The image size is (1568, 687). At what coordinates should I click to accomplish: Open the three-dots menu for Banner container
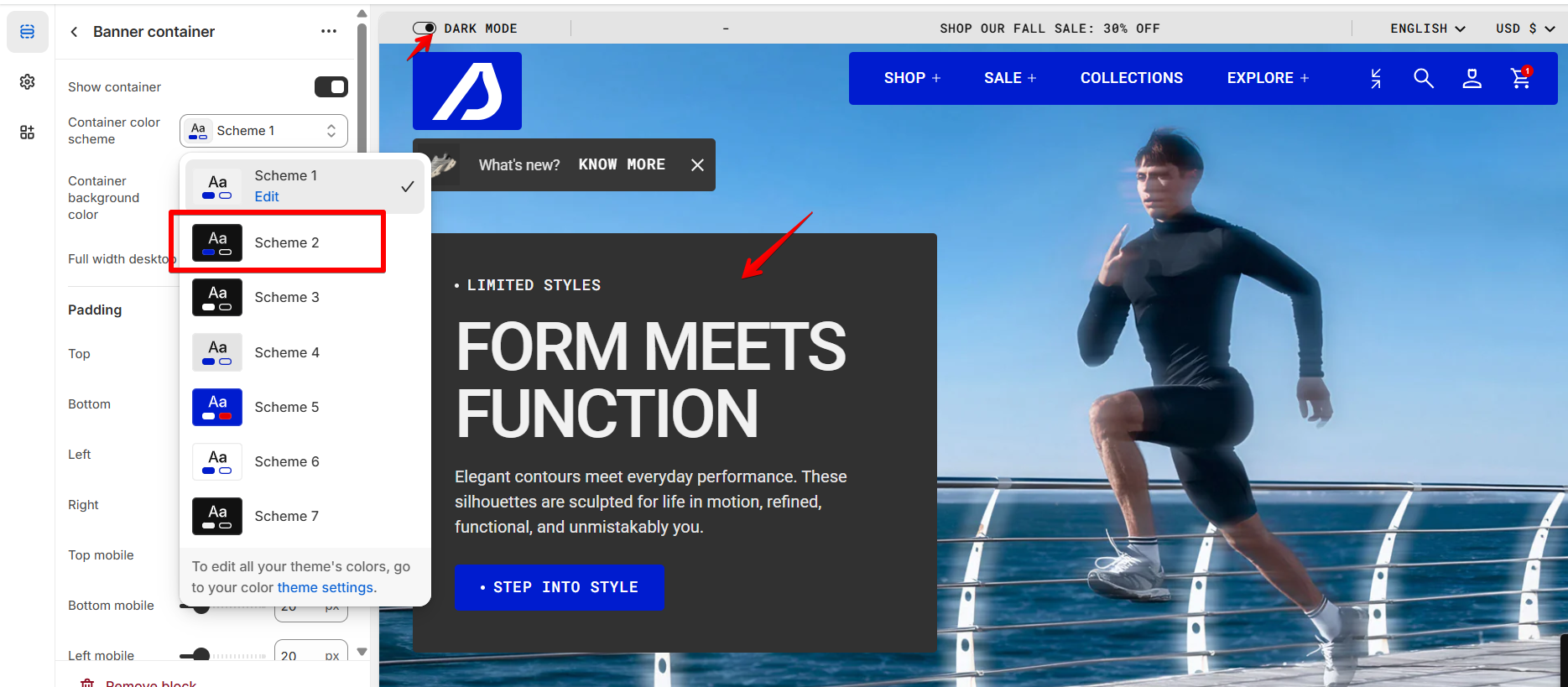[329, 32]
